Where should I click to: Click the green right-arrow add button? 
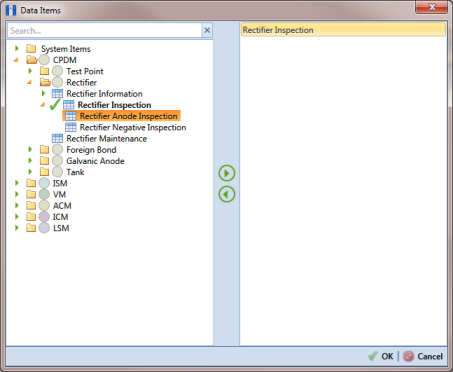point(227,173)
